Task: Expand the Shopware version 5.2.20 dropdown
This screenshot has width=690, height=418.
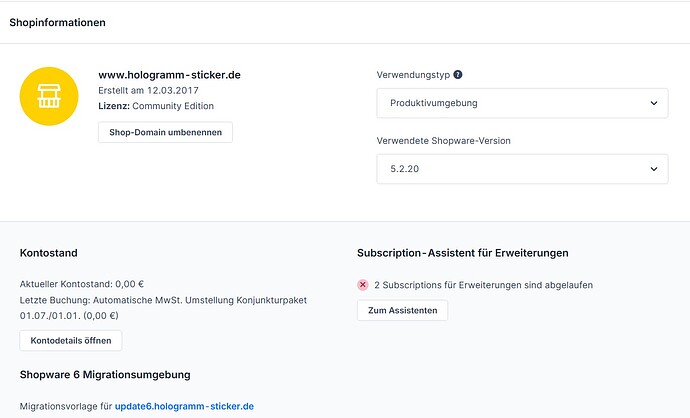Action: (x=522, y=169)
